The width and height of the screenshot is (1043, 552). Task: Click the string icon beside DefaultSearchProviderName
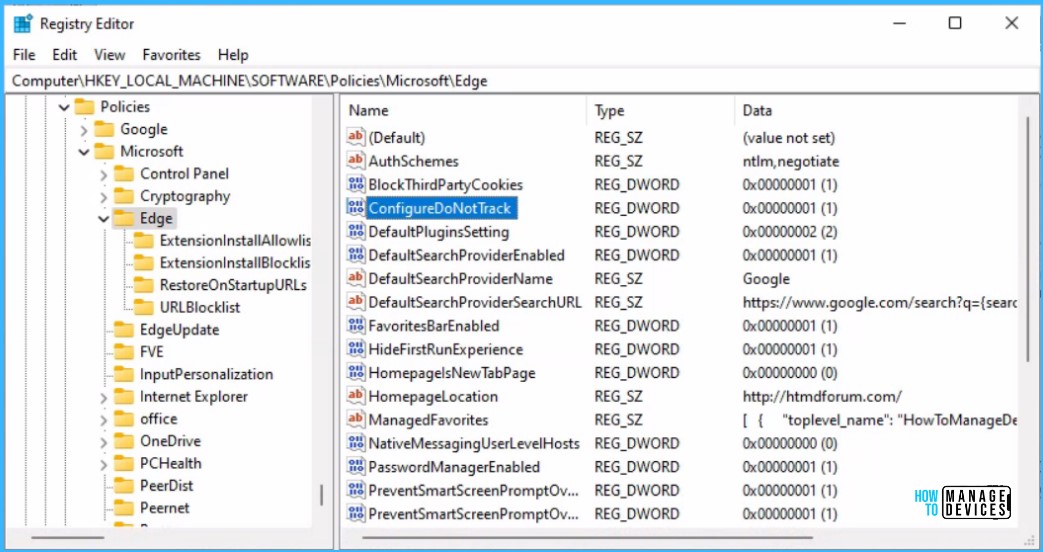pyautogui.click(x=356, y=278)
